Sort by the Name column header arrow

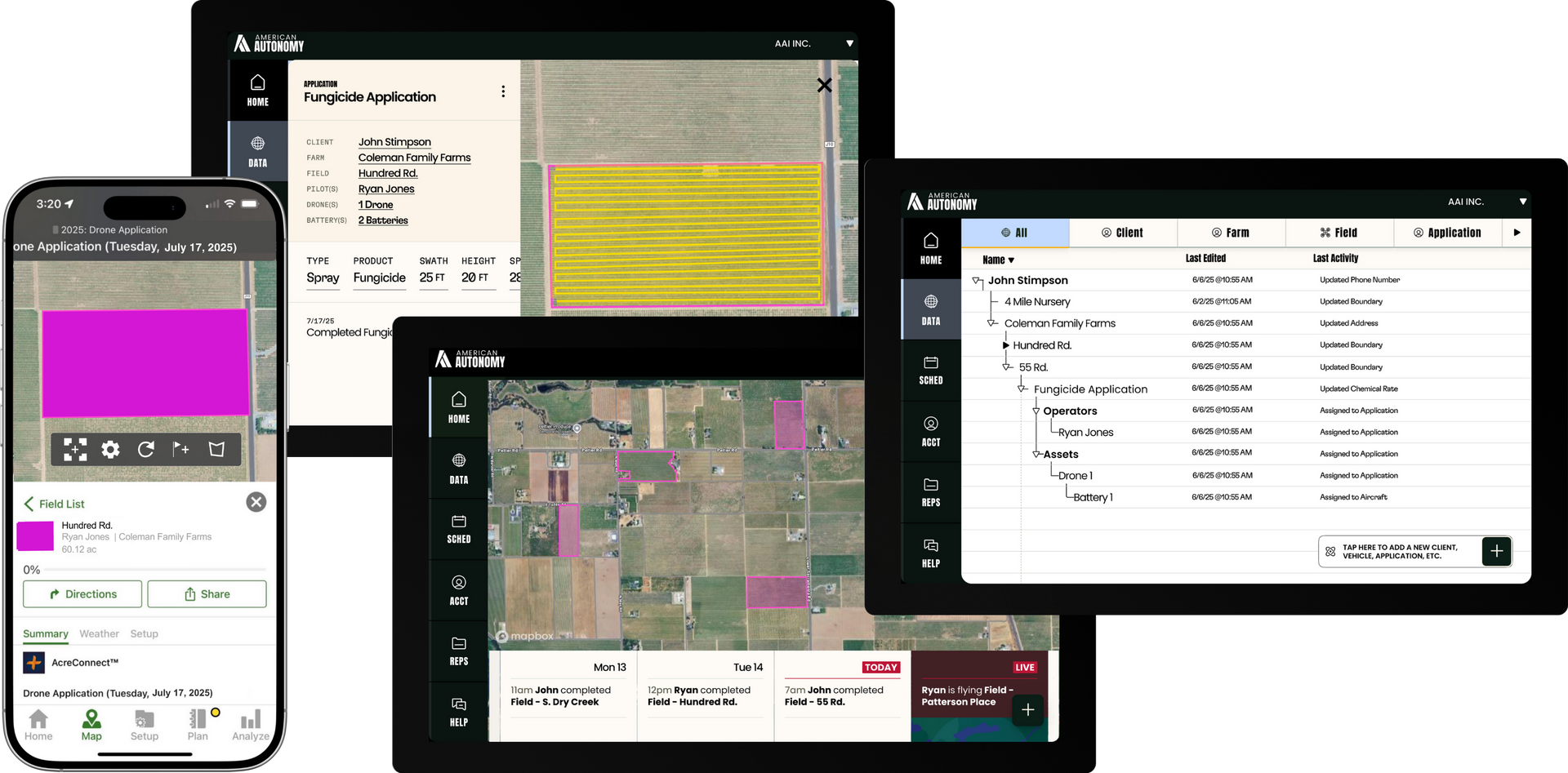pos(1011,260)
